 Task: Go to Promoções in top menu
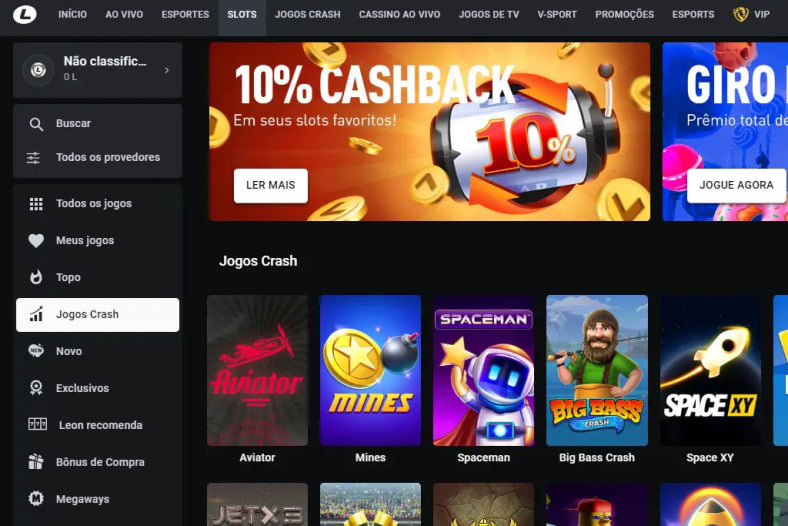(x=625, y=15)
